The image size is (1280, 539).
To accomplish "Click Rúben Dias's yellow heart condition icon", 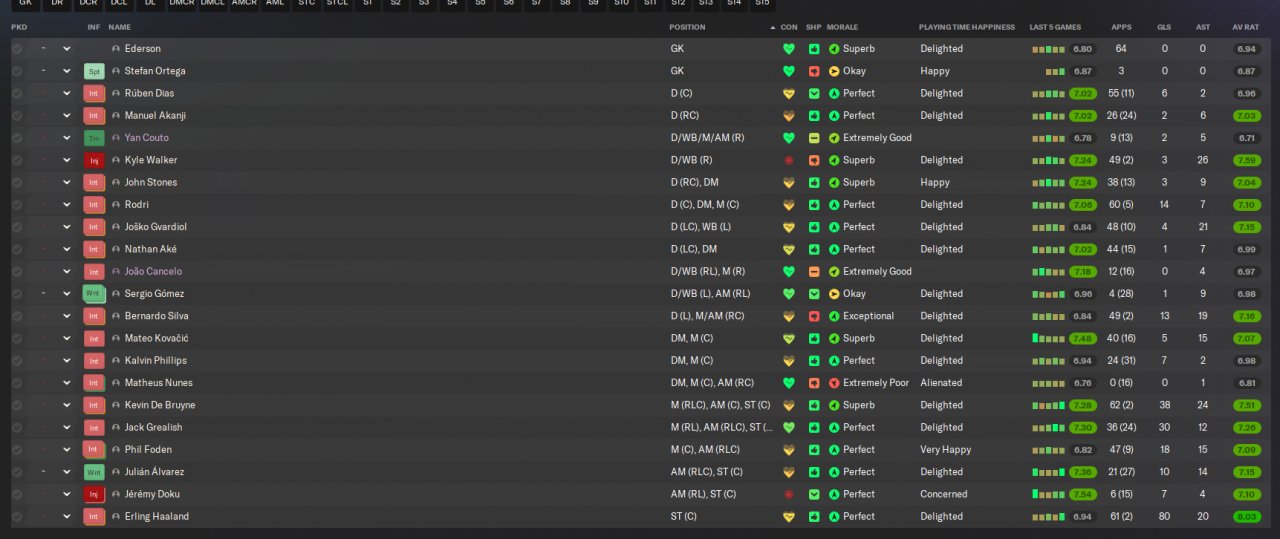I will 788,93.
